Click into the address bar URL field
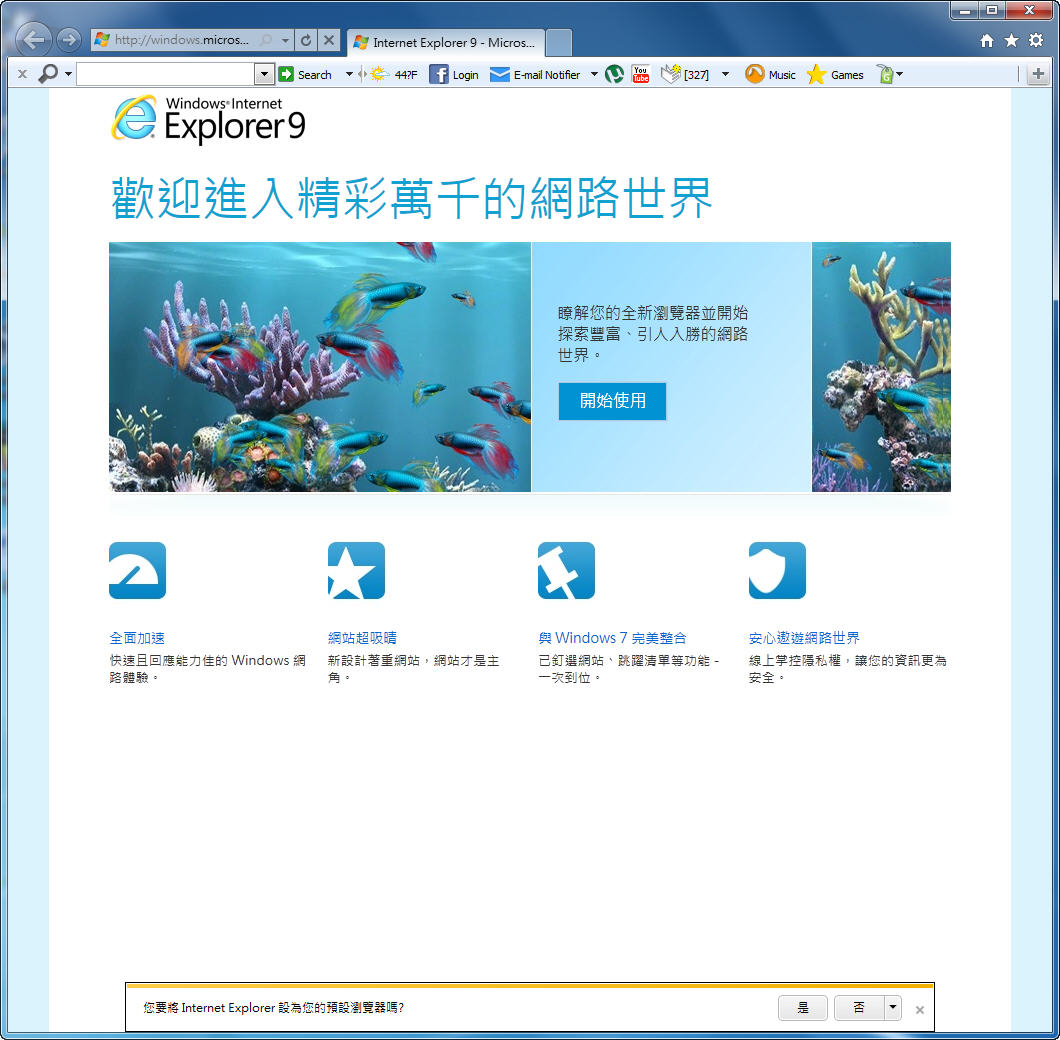This screenshot has width=1060, height=1040. coord(182,40)
